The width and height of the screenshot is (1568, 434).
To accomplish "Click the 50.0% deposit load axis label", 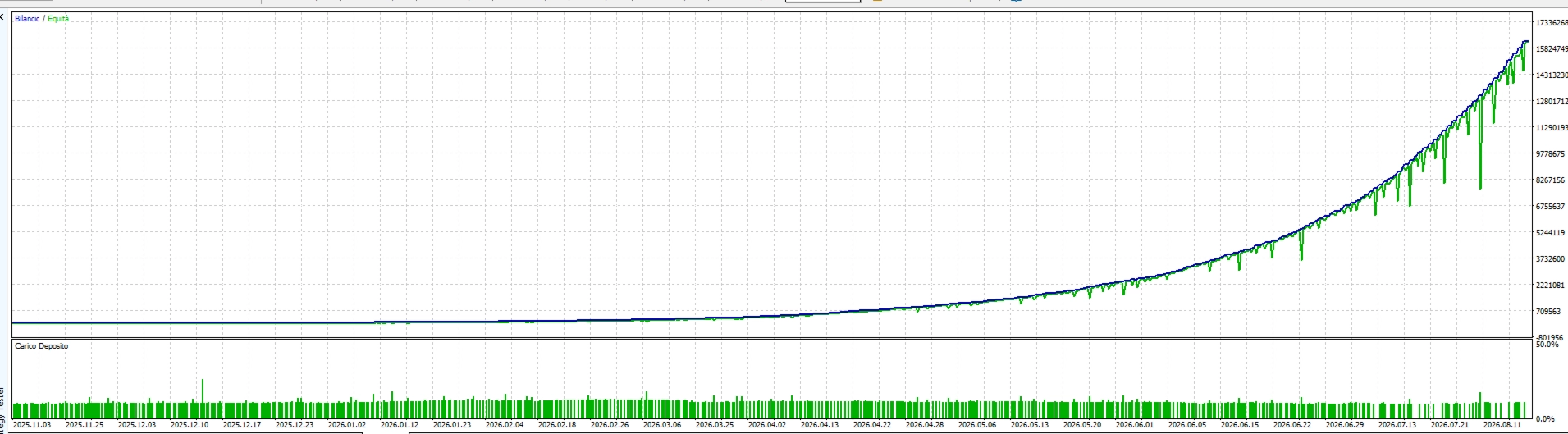I will [1547, 345].
